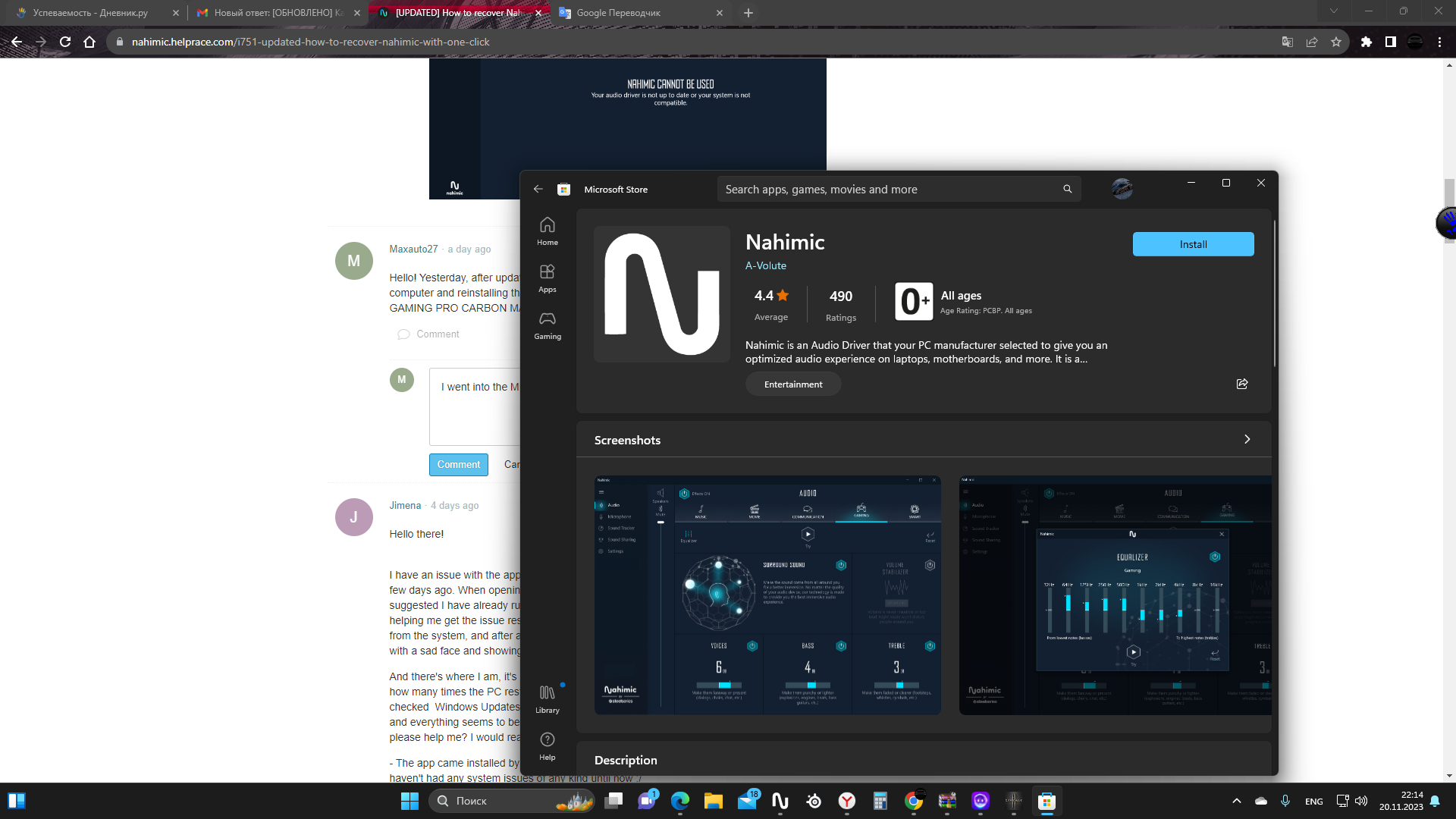Open Chrome tab search dropdown
Image resolution: width=1456 pixels, height=819 pixels.
1333,11
